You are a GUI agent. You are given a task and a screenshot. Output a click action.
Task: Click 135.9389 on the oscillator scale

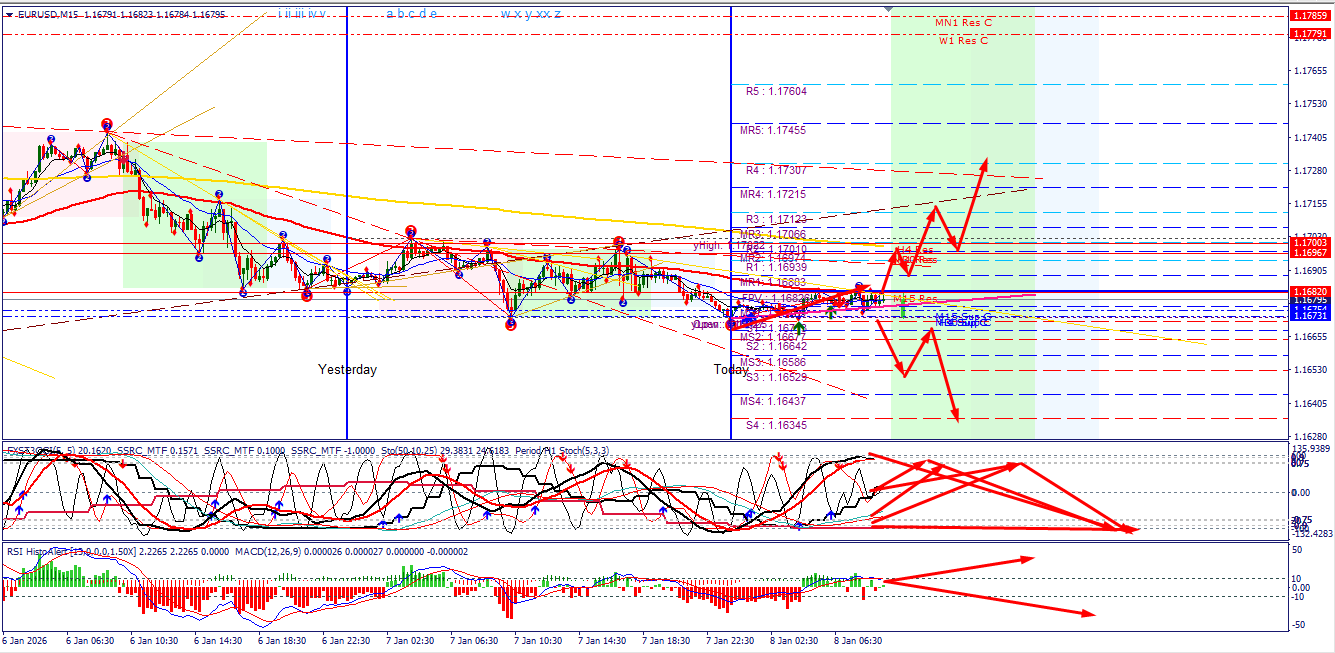[1310, 451]
